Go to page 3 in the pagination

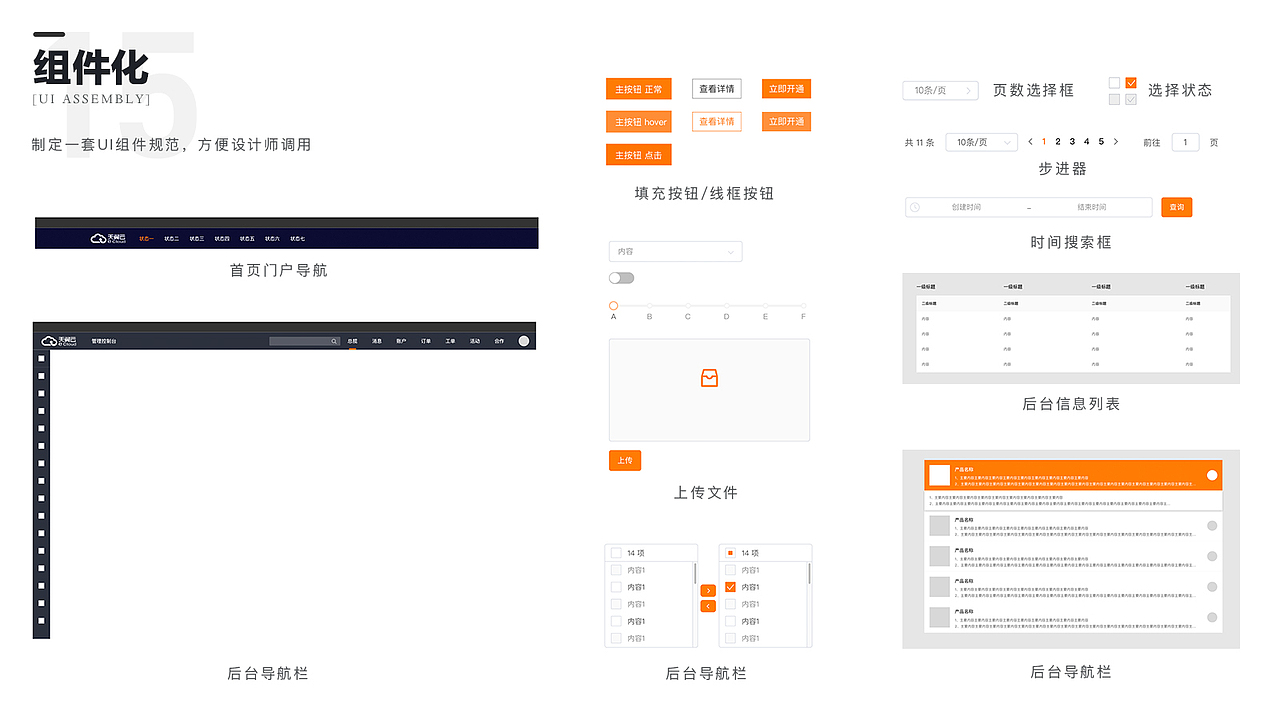pos(1072,142)
